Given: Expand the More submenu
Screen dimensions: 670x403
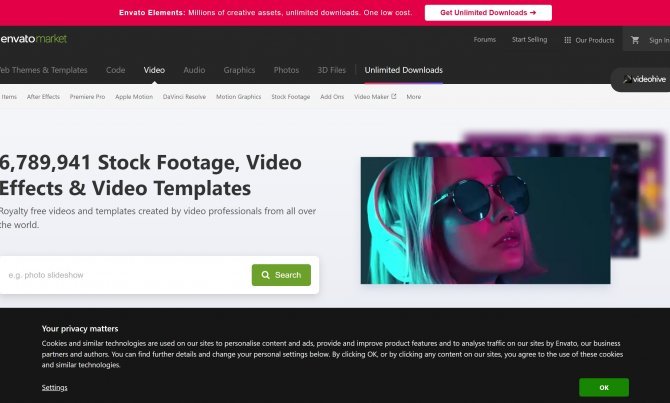Looking at the screenshot, I should 414,97.
